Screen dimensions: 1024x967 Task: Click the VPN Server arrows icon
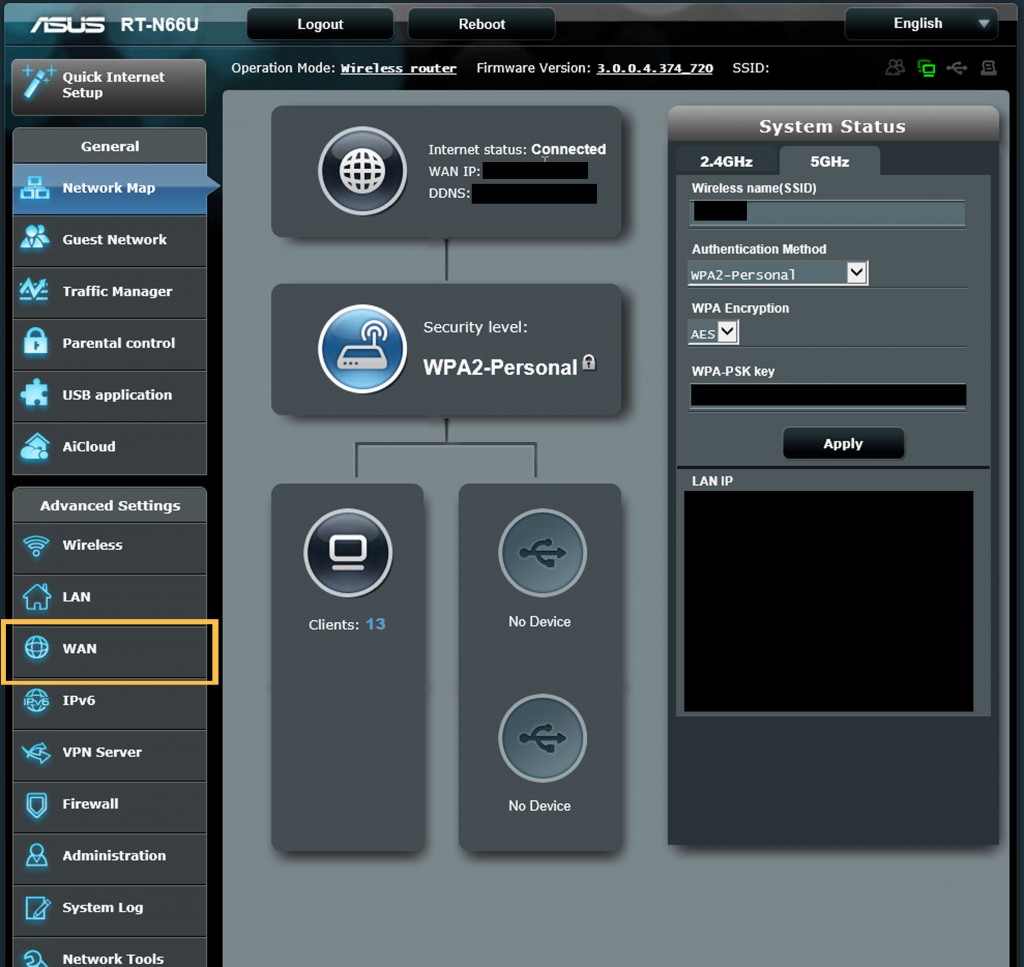[36, 752]
